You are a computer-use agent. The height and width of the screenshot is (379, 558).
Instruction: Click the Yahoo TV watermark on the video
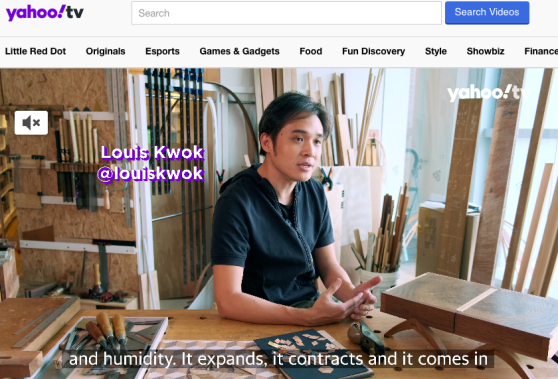coord(489,93)
